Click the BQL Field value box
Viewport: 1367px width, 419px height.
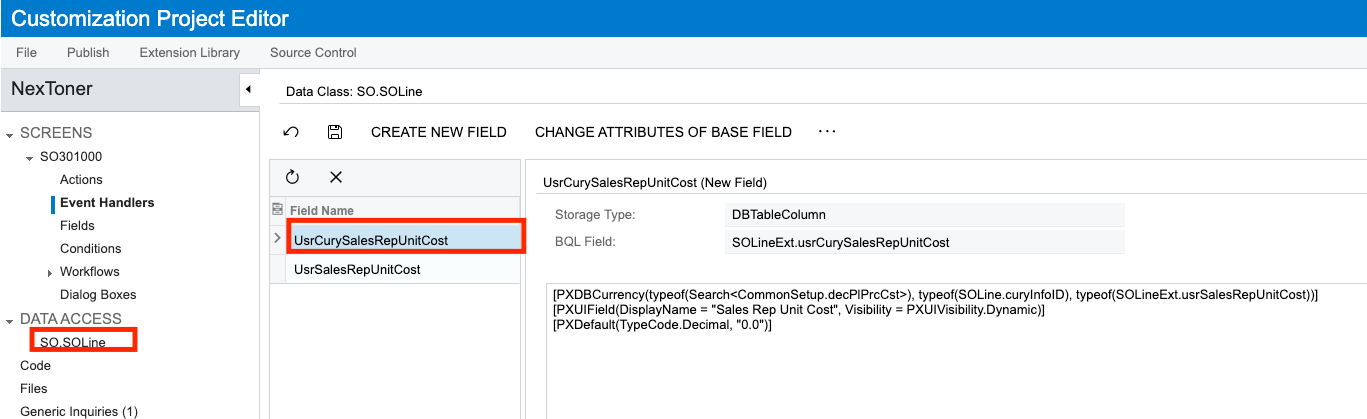pos(925,242)
